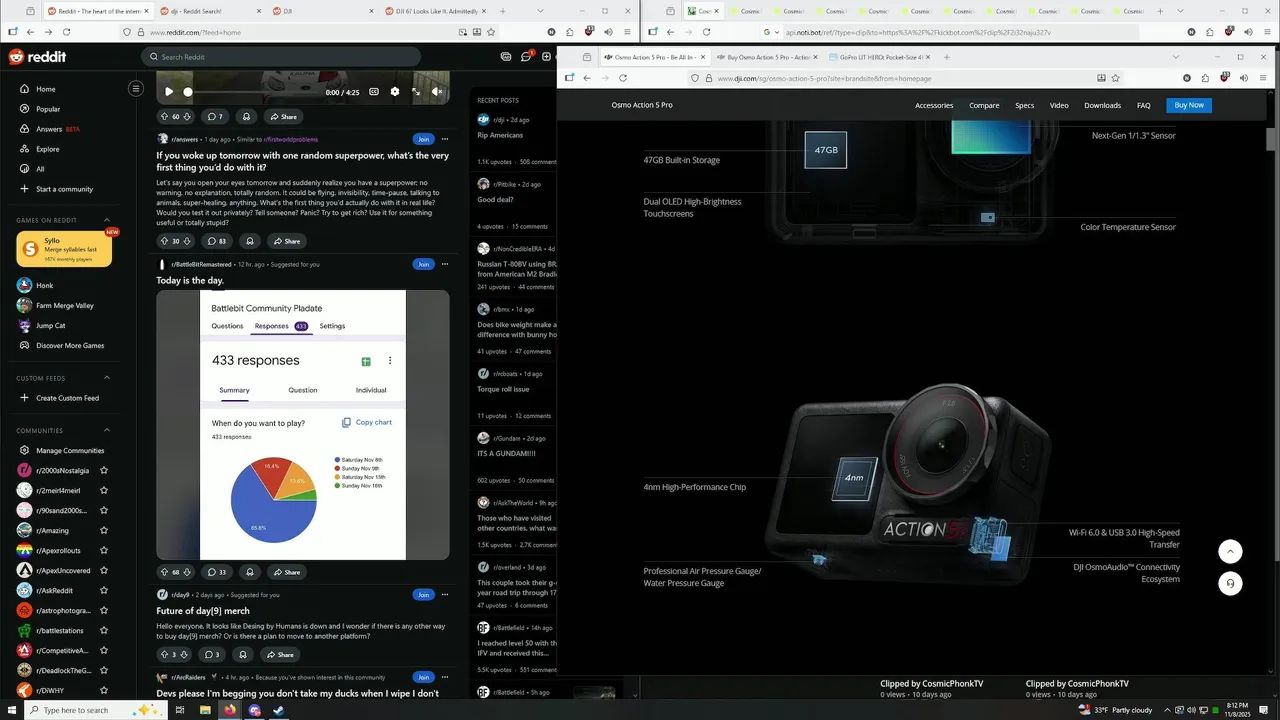Switch to the Buy Osmo Action 5 Pro tab
This screenshot has height=720, width=1280.
tap(767, 57)
